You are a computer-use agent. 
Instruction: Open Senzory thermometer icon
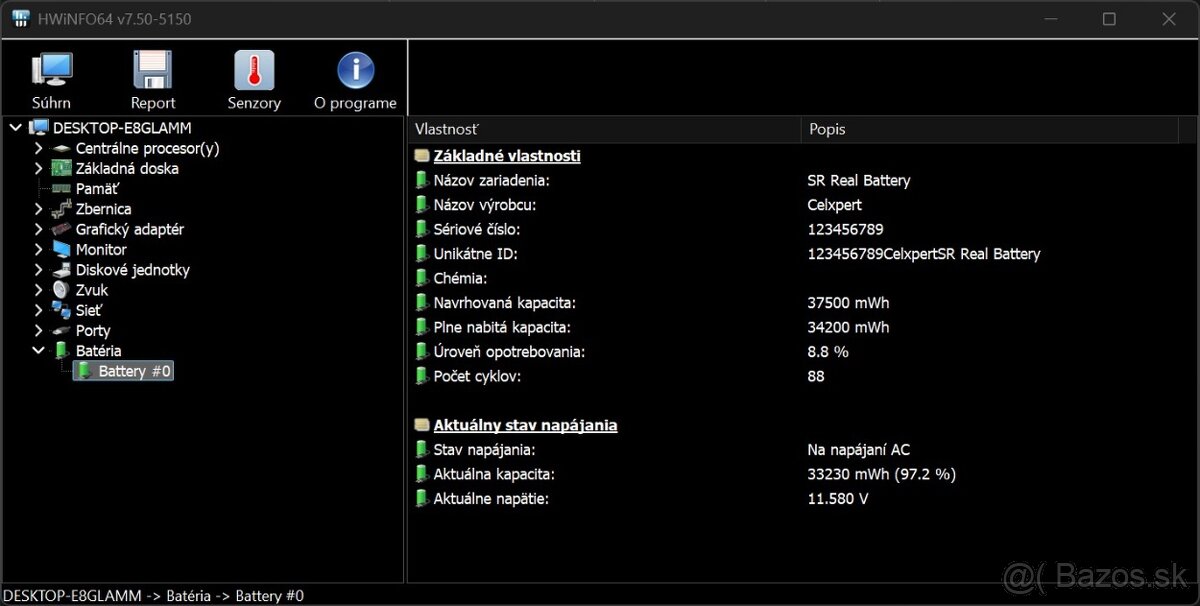click(x=254, y=80)
